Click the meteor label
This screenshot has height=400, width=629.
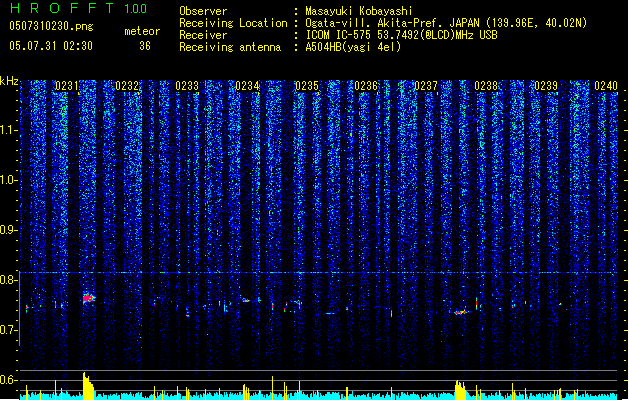pos(142,31)
